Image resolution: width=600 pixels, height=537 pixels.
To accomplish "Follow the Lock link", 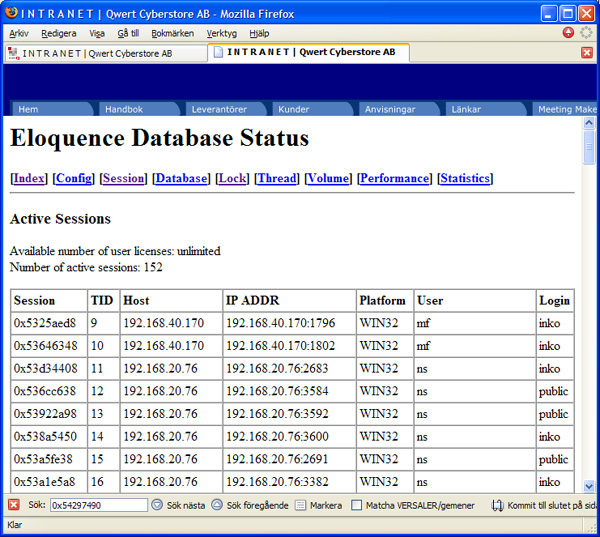I will coord(232,178).
